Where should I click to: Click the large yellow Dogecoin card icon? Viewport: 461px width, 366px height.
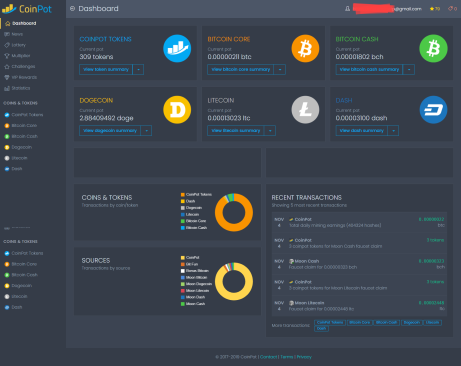click(177, 110)
